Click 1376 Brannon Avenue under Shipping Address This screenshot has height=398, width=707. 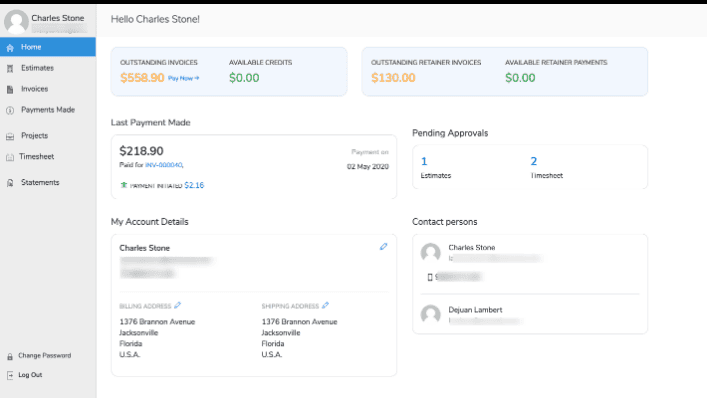pyautogui.click(x=299, y=322)
